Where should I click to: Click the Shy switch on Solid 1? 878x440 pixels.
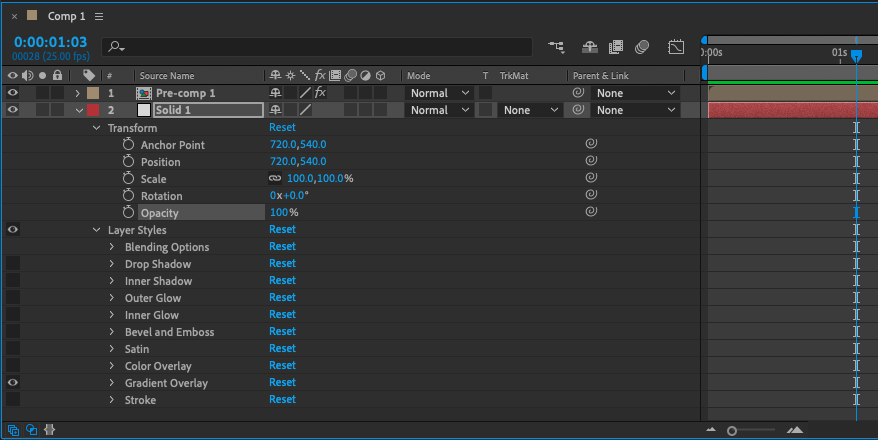pos(275,110)
